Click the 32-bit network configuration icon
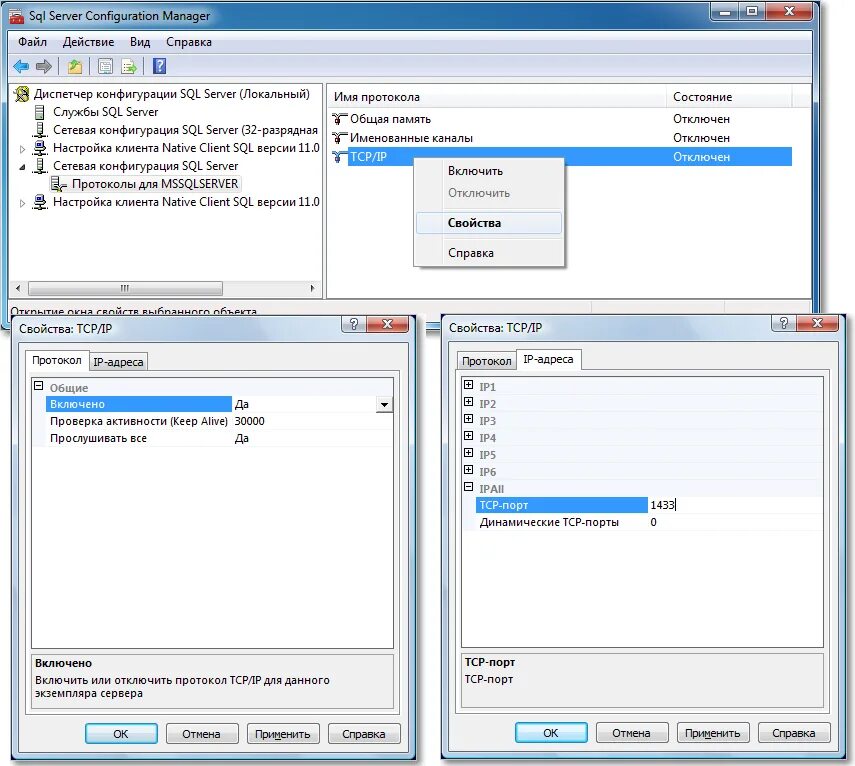Image resolution: width=855 pixels, height=766 pixels. pos(39,130)
